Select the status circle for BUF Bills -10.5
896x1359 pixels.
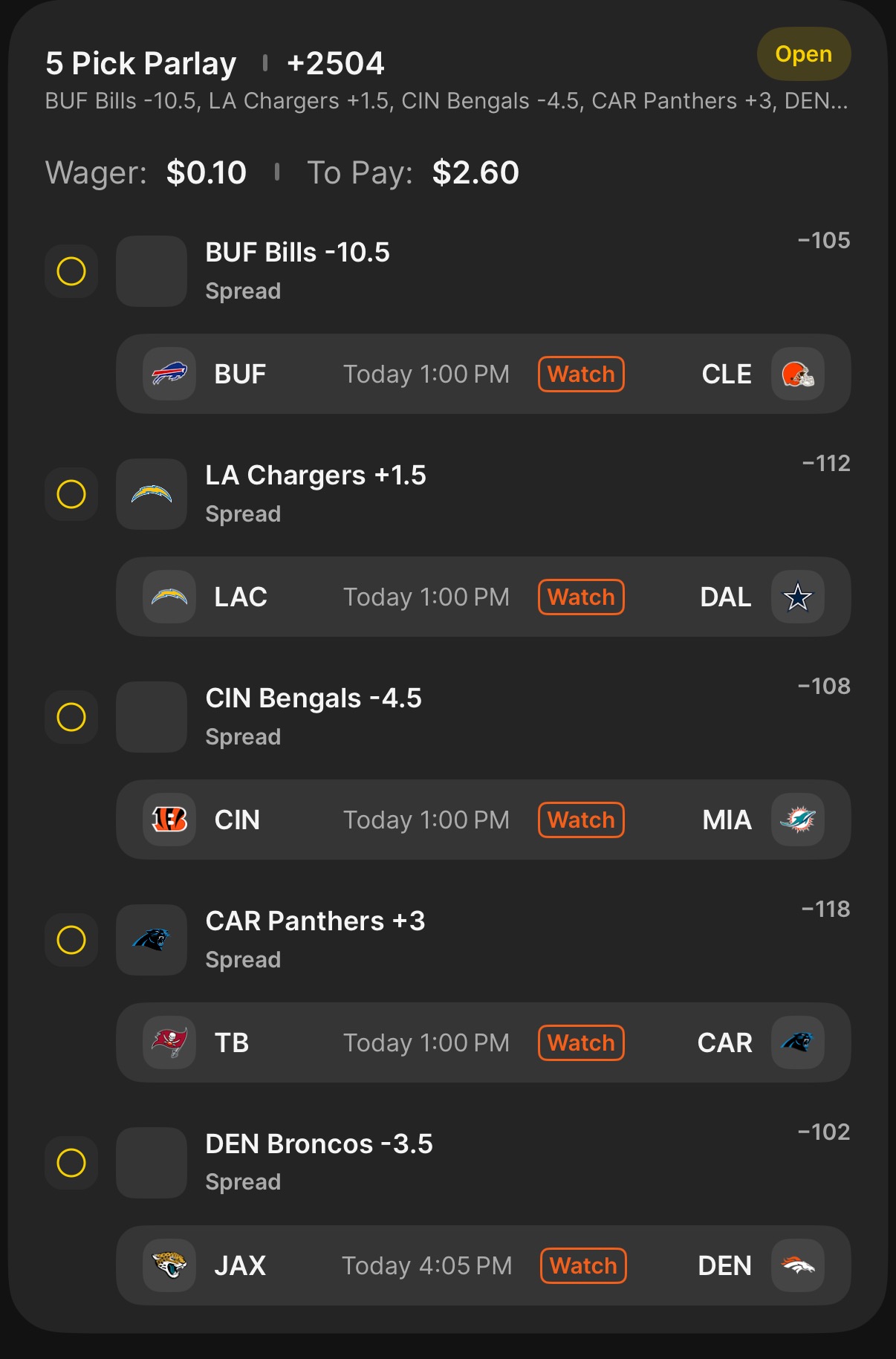[x=71, y=271]
